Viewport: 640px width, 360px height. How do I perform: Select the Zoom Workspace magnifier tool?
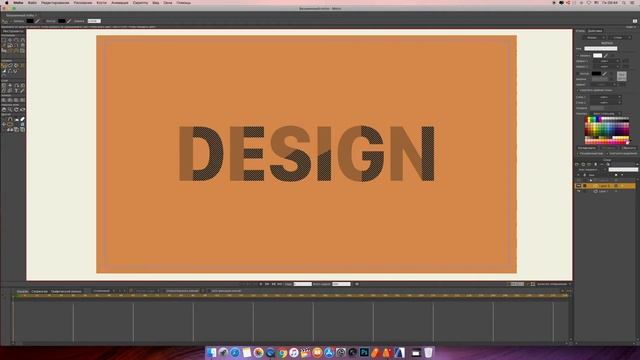pyautogui.click(x=10, y=110)
